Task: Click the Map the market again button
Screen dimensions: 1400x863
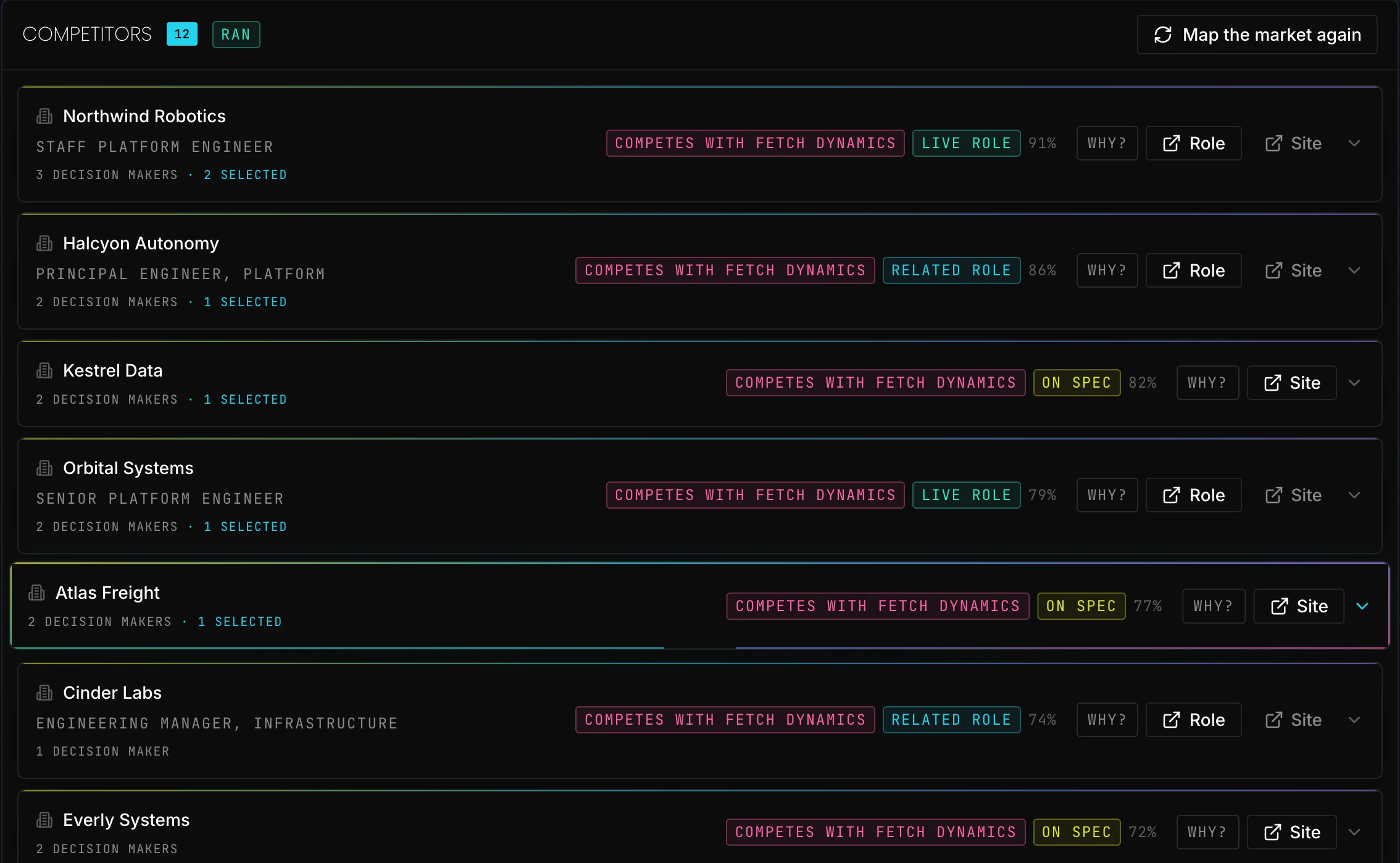Action: 1257,35
